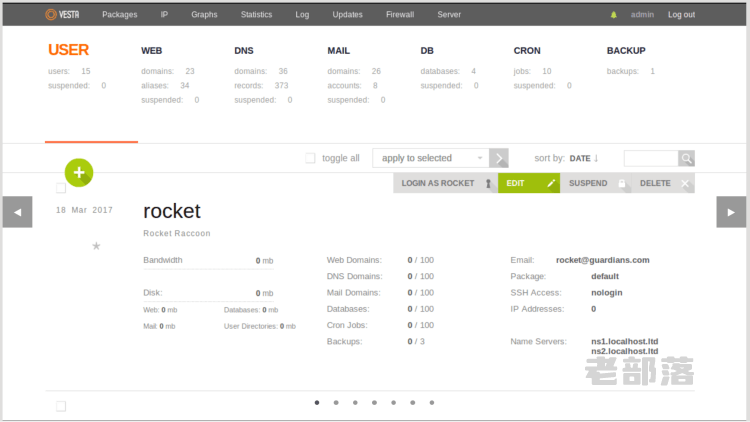Tick the checkbox below the rocket entry

tap(61, 406)
